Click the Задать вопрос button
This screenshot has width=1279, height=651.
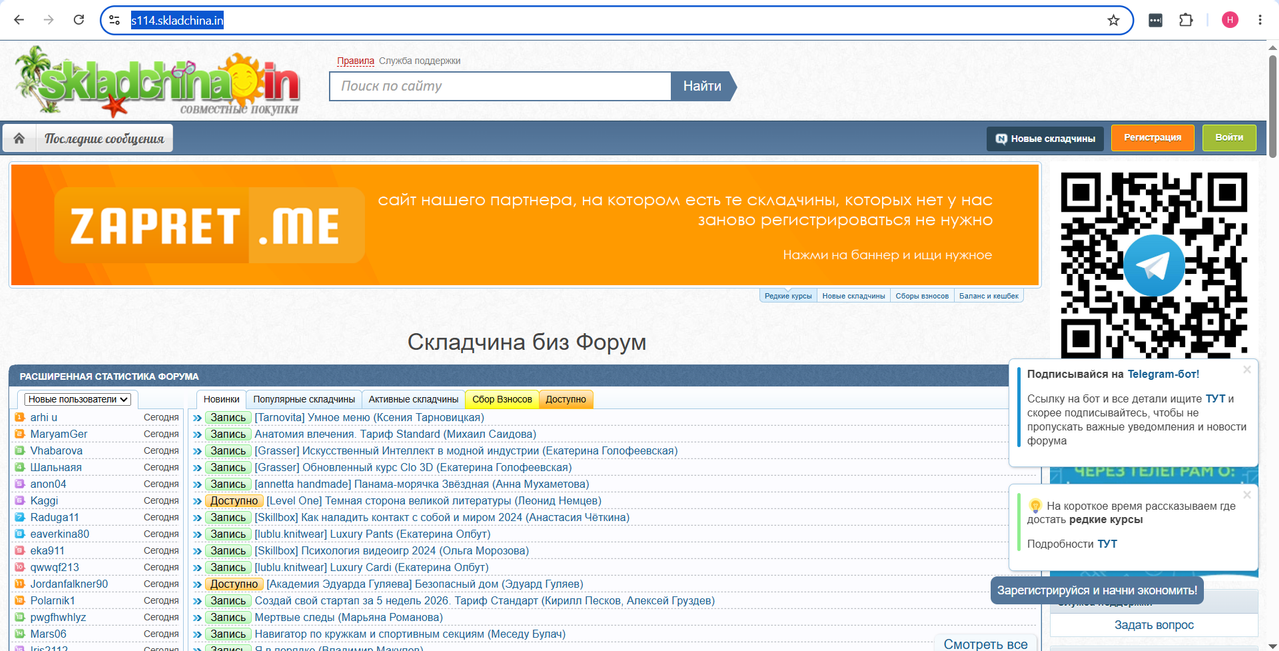[1154, 625]
